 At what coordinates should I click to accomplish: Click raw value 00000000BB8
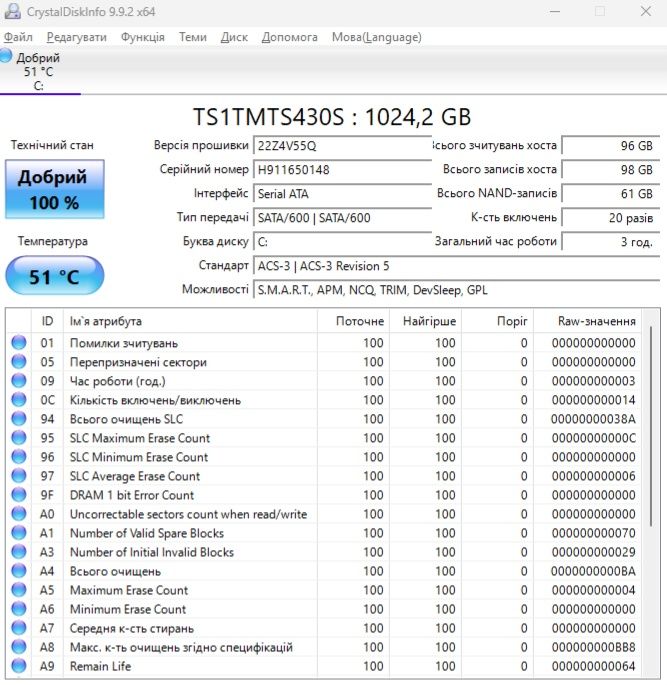click(593, 647)
